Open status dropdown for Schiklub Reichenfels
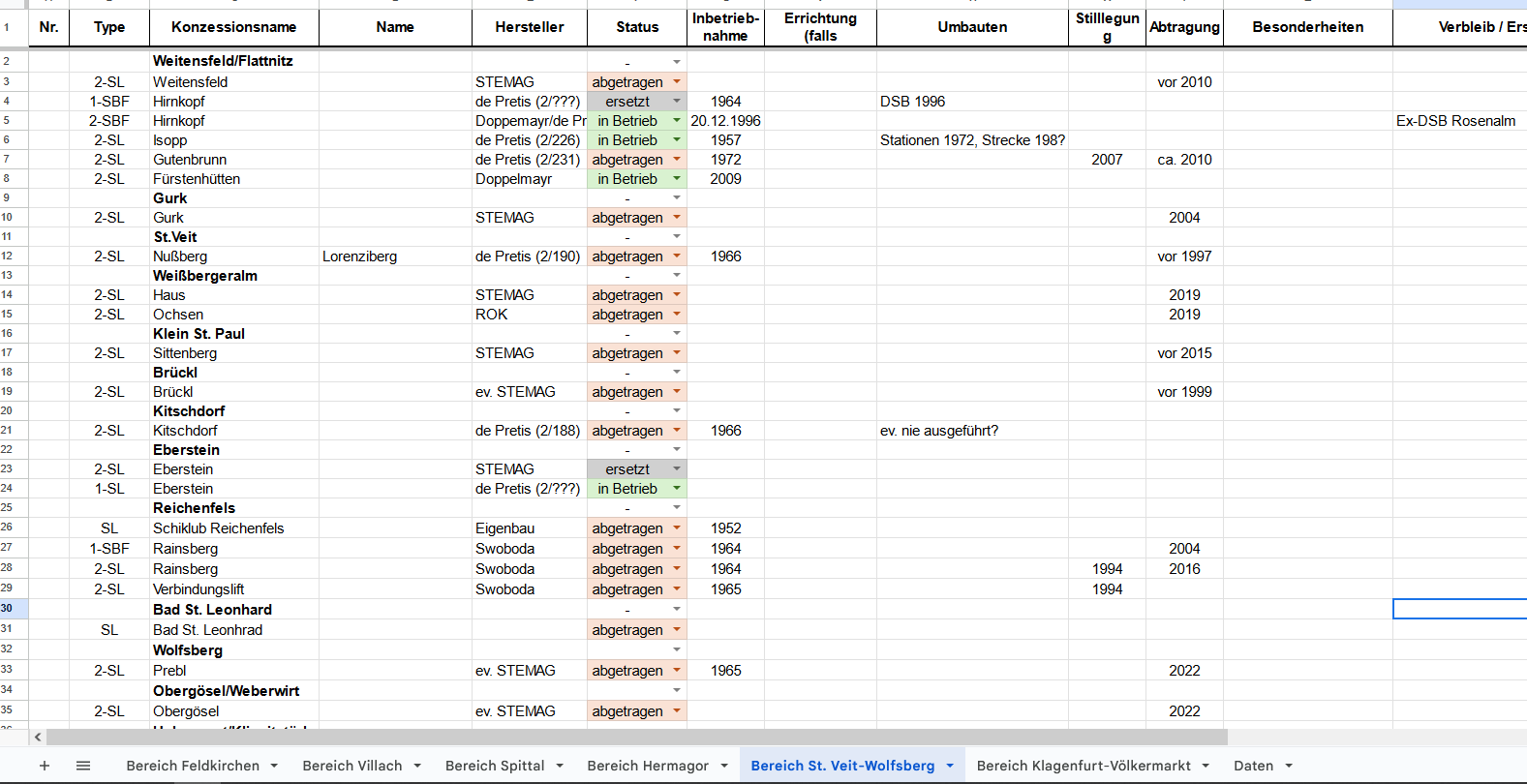 [x=677, y=528]
